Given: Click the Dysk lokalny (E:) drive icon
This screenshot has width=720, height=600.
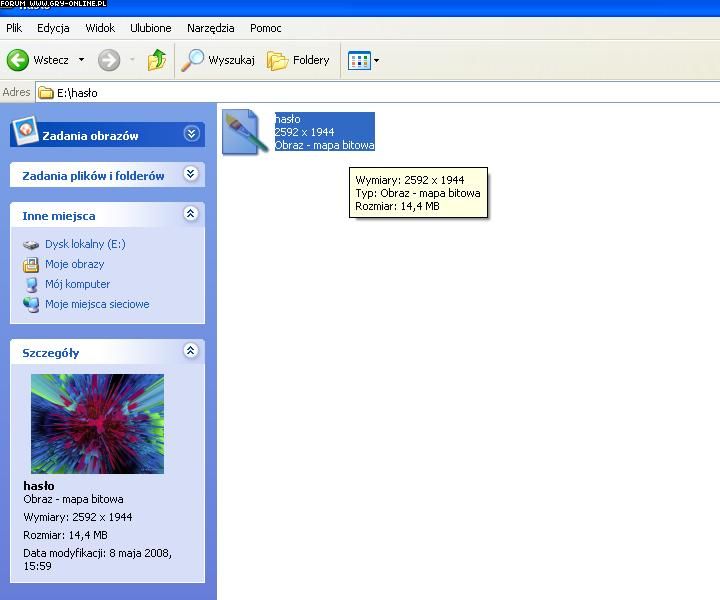Looking at the screenshot, I should [31, 244].
